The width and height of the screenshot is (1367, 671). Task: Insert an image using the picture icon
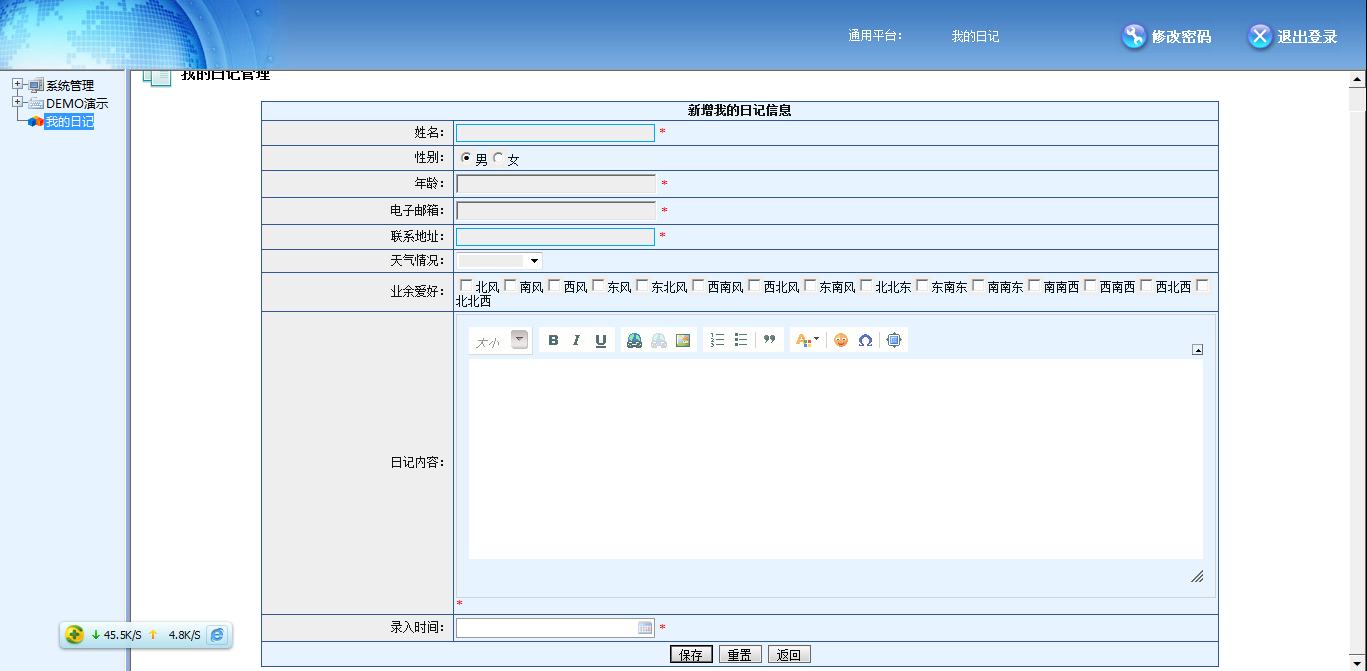pyautogui.click(x=683, y=340)
